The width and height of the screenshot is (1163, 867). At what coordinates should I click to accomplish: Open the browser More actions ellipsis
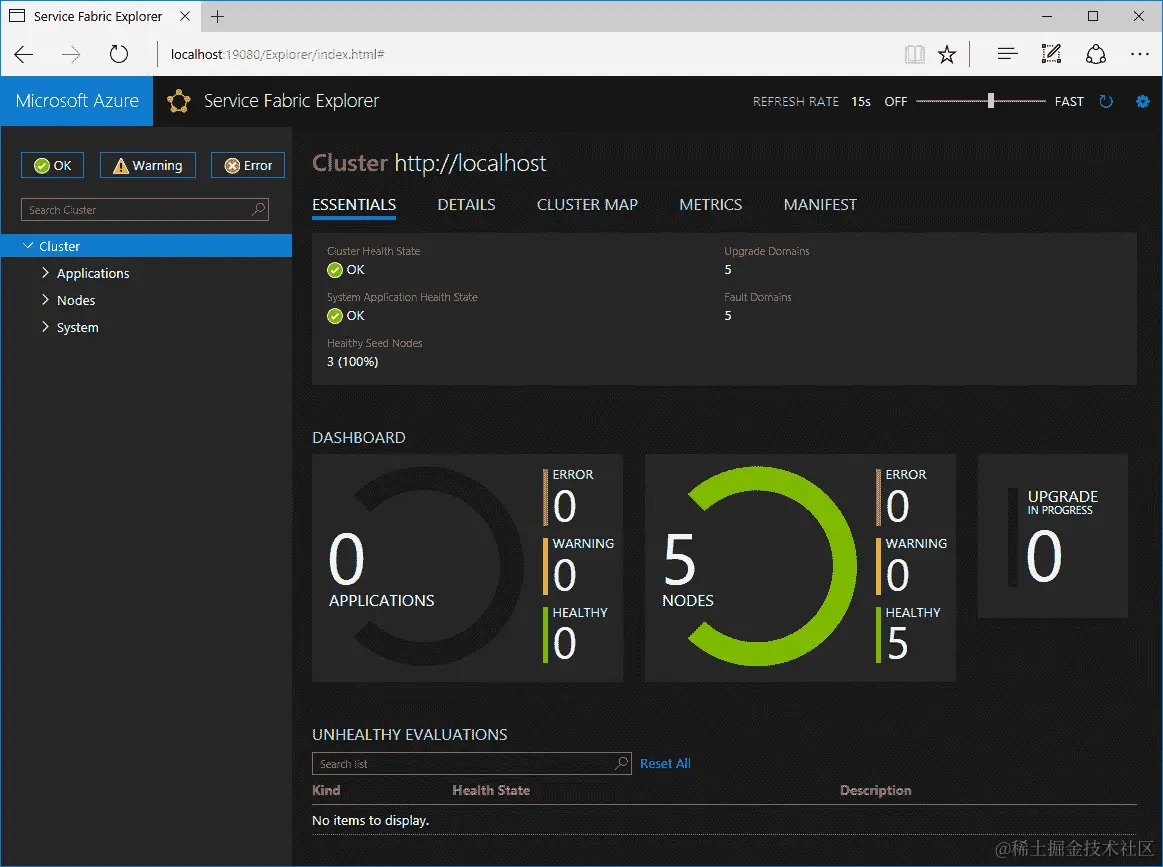[x=1140, y=54]
